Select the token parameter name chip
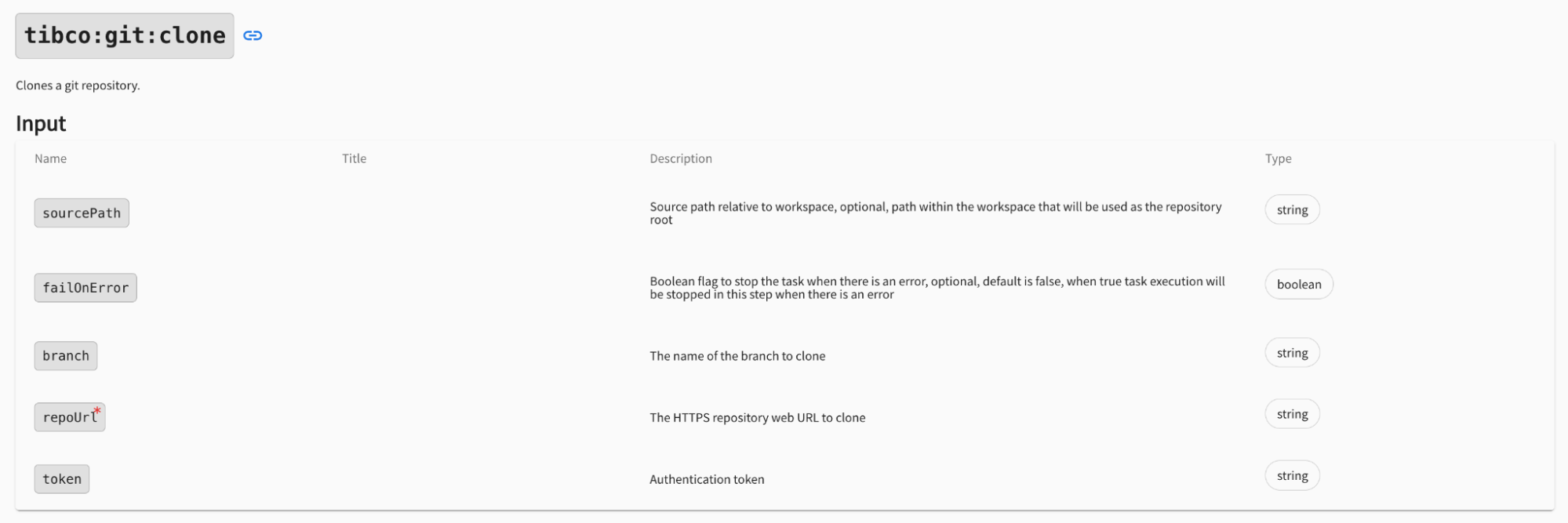The height and width of the screenshot is (523, 1568). point(62,479)
